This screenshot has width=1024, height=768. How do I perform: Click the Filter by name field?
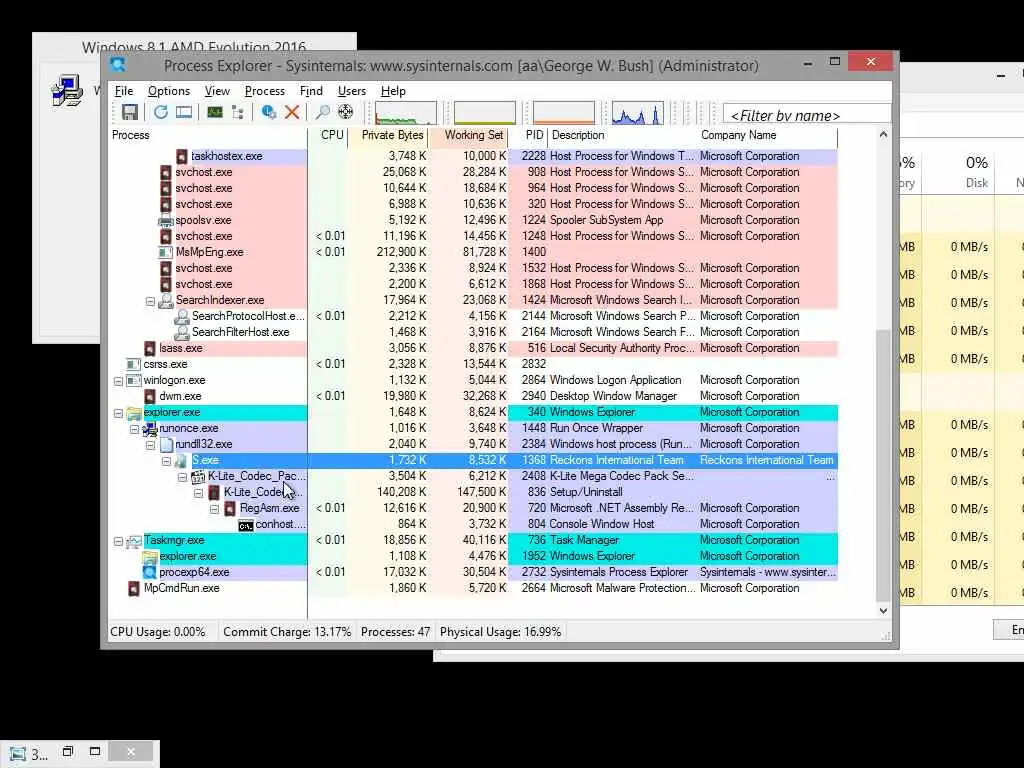click(x=807, y=115)
